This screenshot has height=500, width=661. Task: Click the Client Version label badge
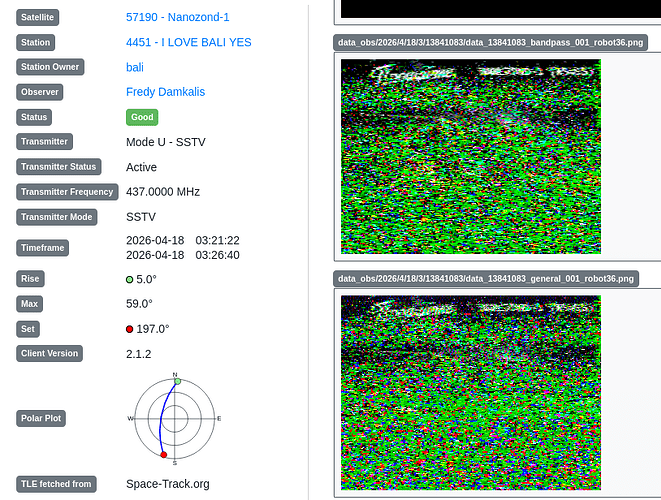point(49,353)
